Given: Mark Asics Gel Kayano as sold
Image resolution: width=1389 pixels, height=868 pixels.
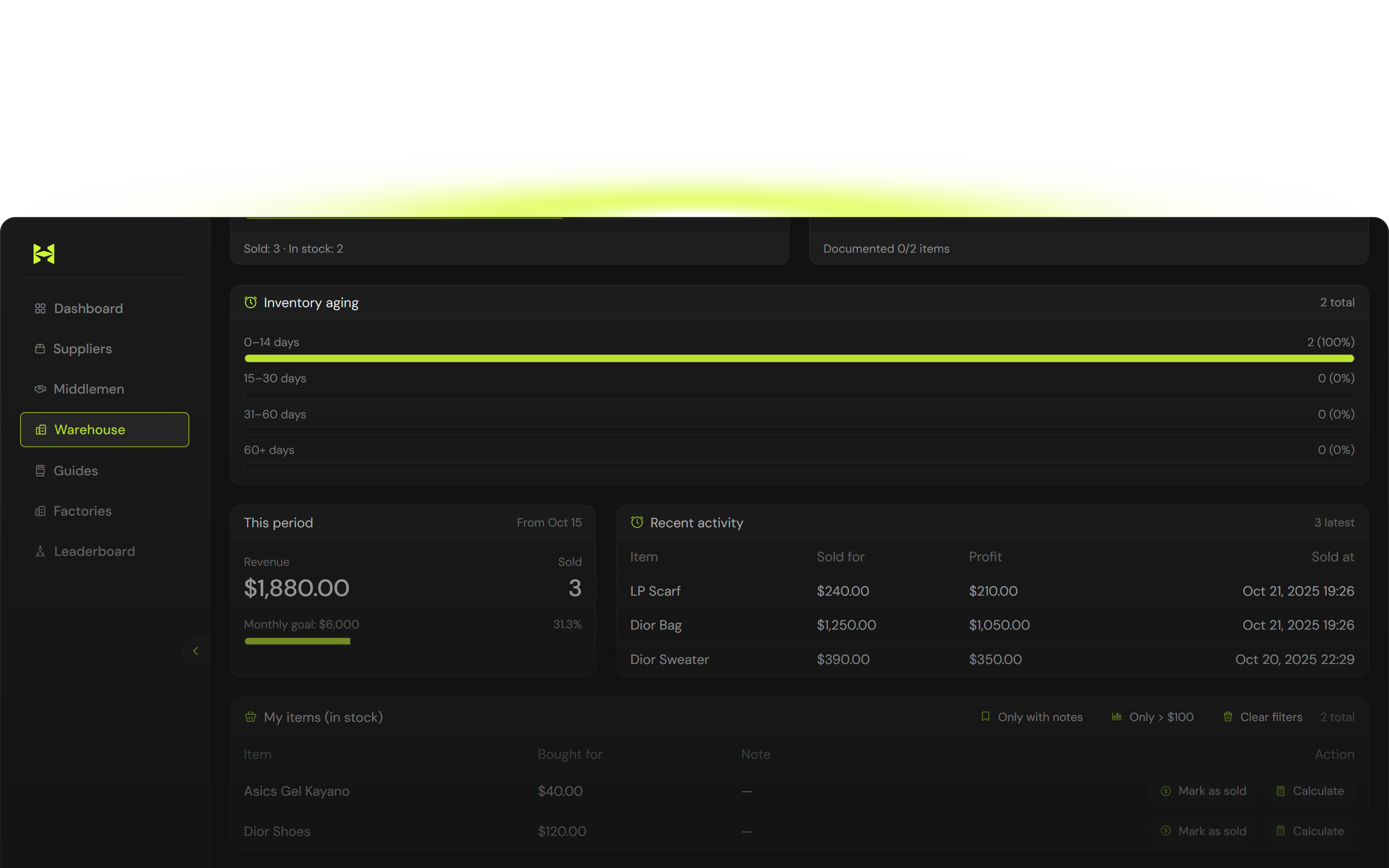Looking at the screenshot, I should (x=1203, y=791).
